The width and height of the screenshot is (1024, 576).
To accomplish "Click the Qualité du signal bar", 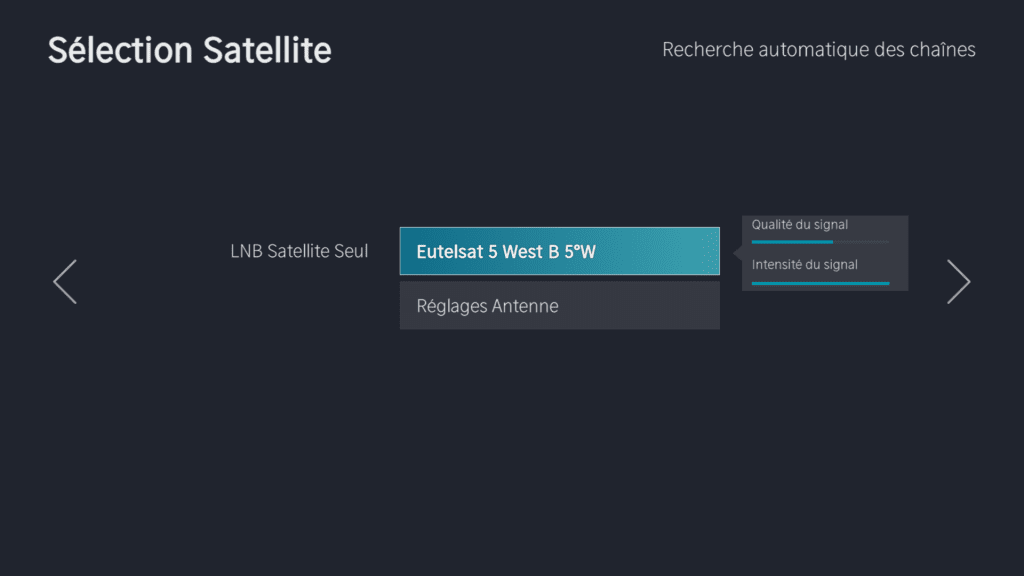I will 820,242.
